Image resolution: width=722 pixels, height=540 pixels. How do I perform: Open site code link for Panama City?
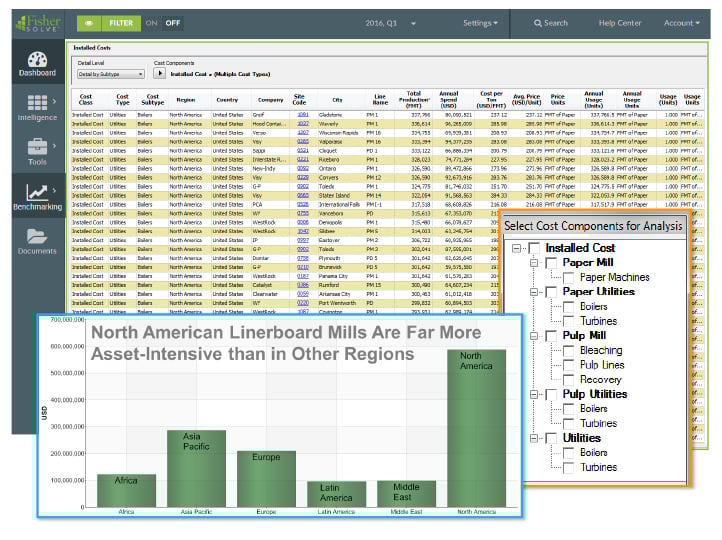(x=303, y=276)
